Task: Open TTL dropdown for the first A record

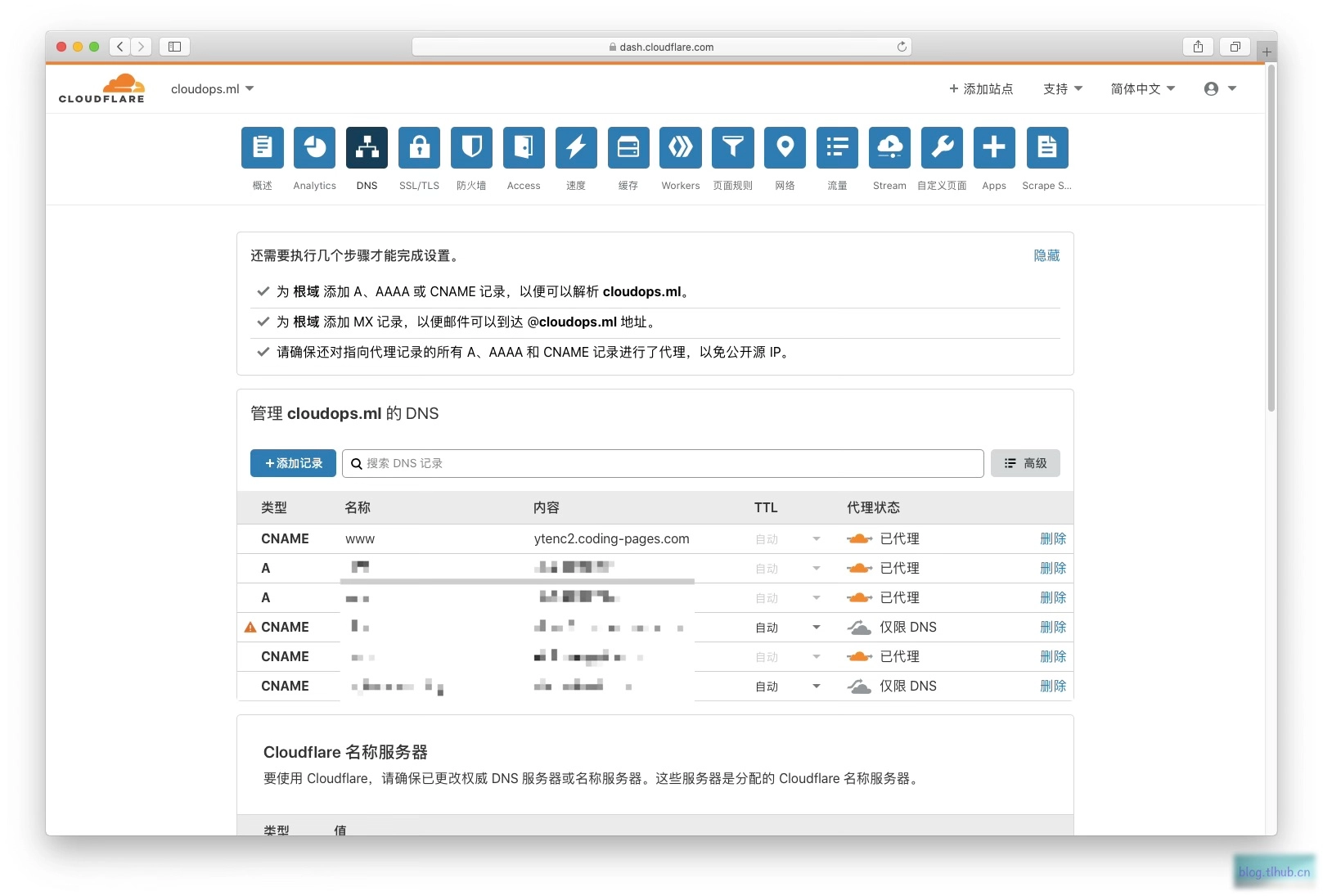Action: point(787,568)
